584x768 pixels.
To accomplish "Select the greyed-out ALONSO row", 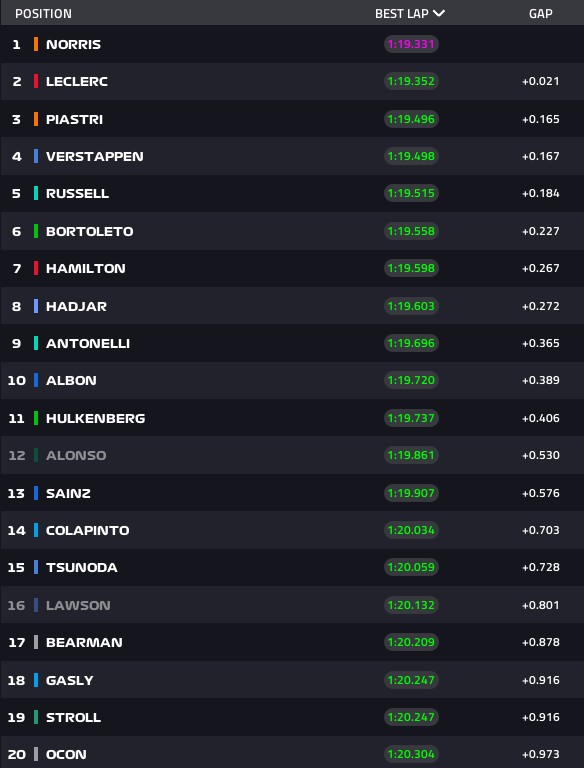I will click(x=292, y=455).
